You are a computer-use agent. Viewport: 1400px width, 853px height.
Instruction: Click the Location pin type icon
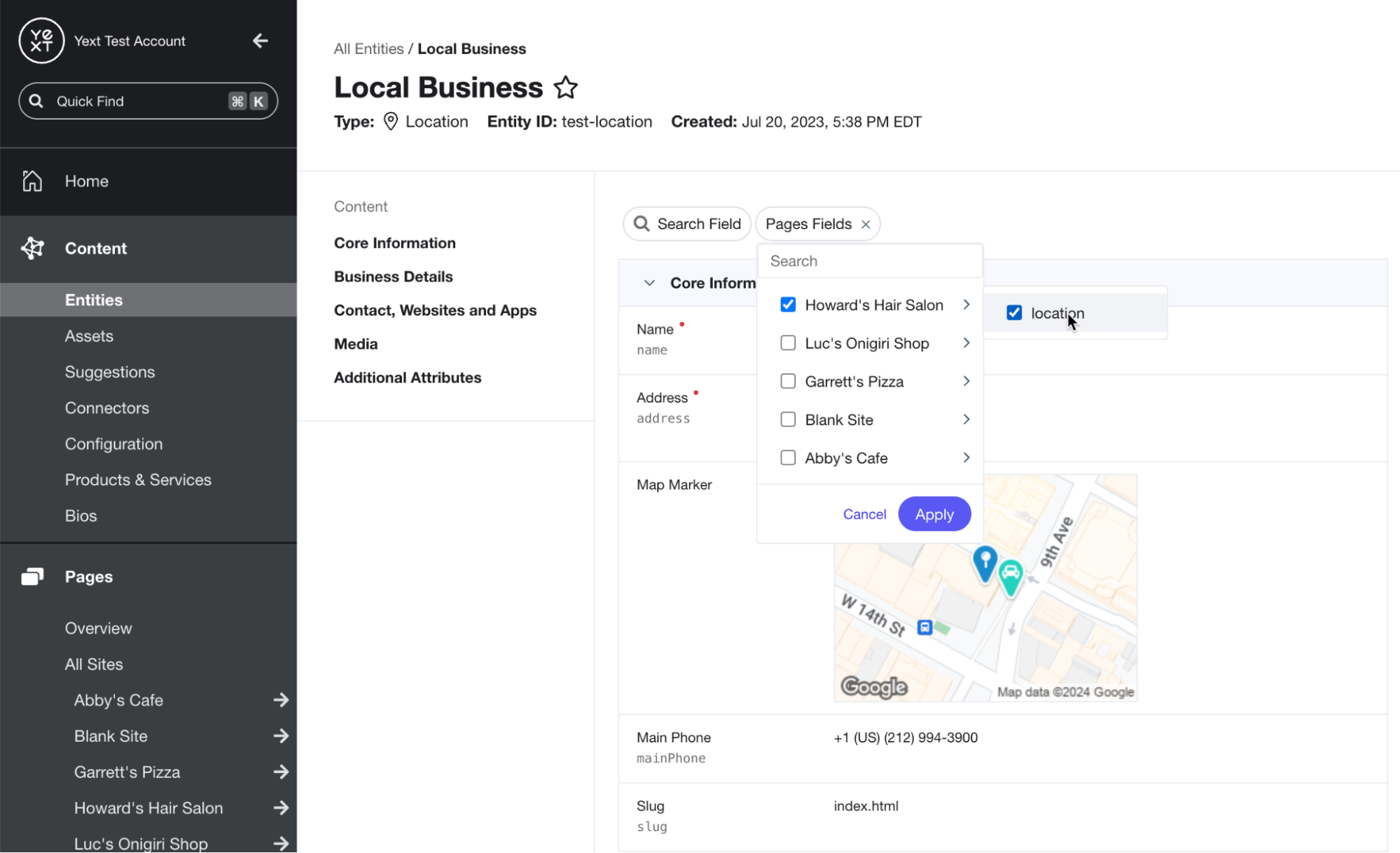(391, 121)
